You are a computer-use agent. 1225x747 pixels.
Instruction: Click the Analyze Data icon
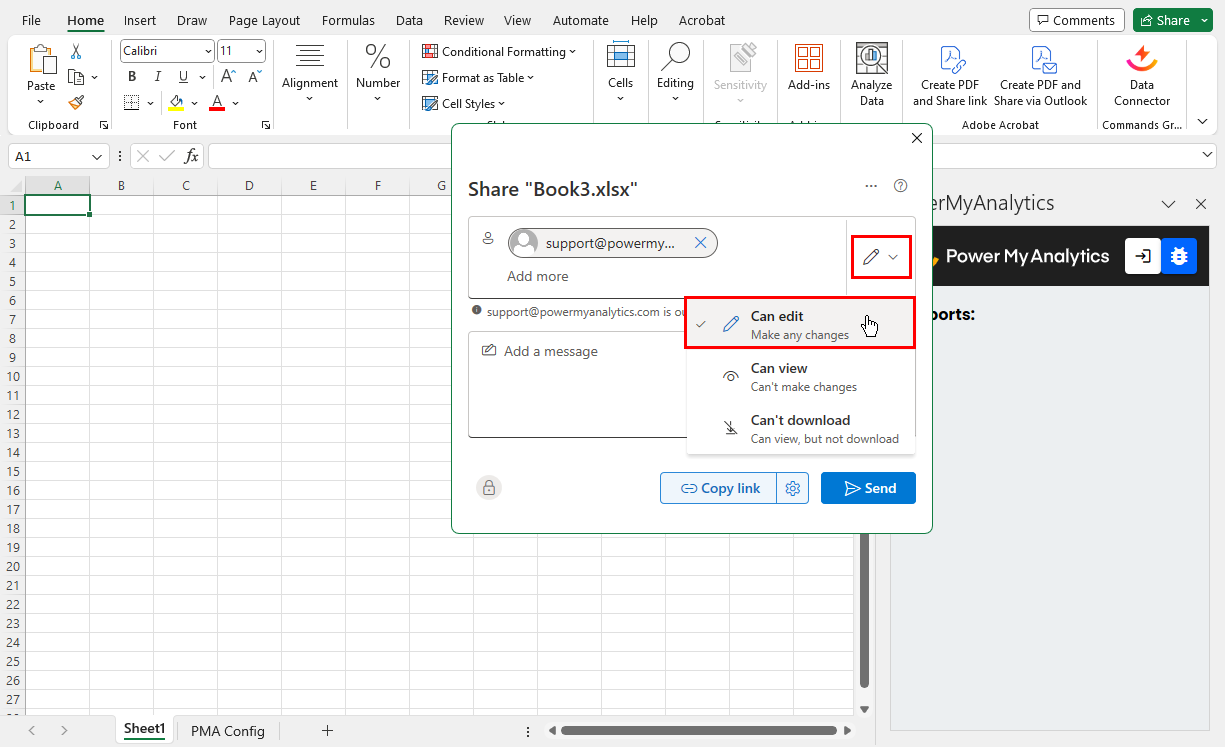(x=871, y=76)
